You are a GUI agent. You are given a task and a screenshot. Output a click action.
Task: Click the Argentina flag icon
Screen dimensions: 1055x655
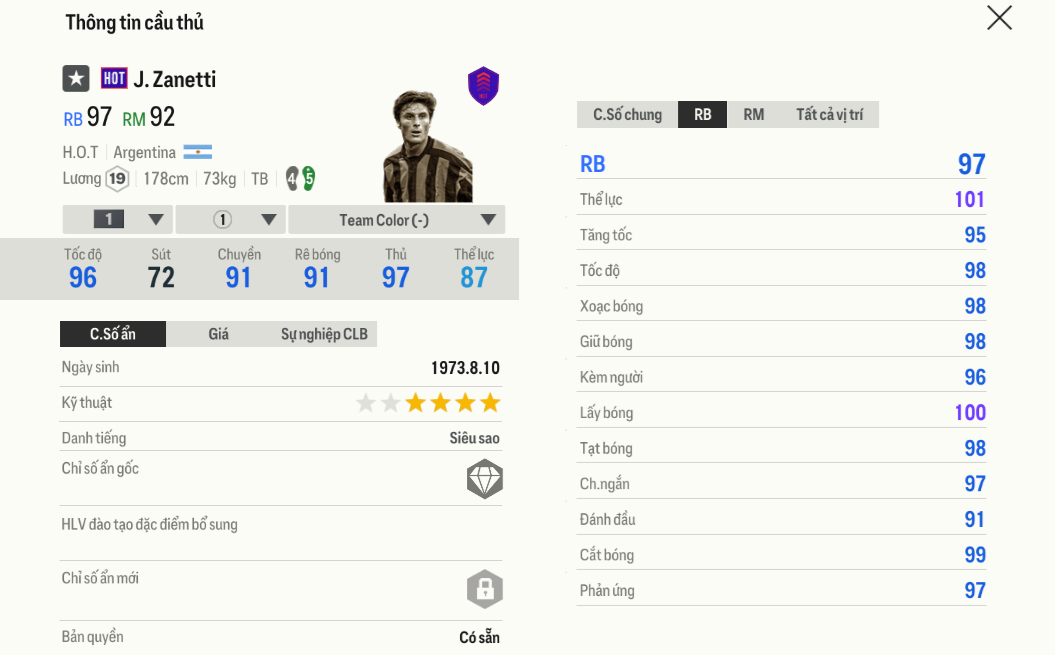point(198,152)
